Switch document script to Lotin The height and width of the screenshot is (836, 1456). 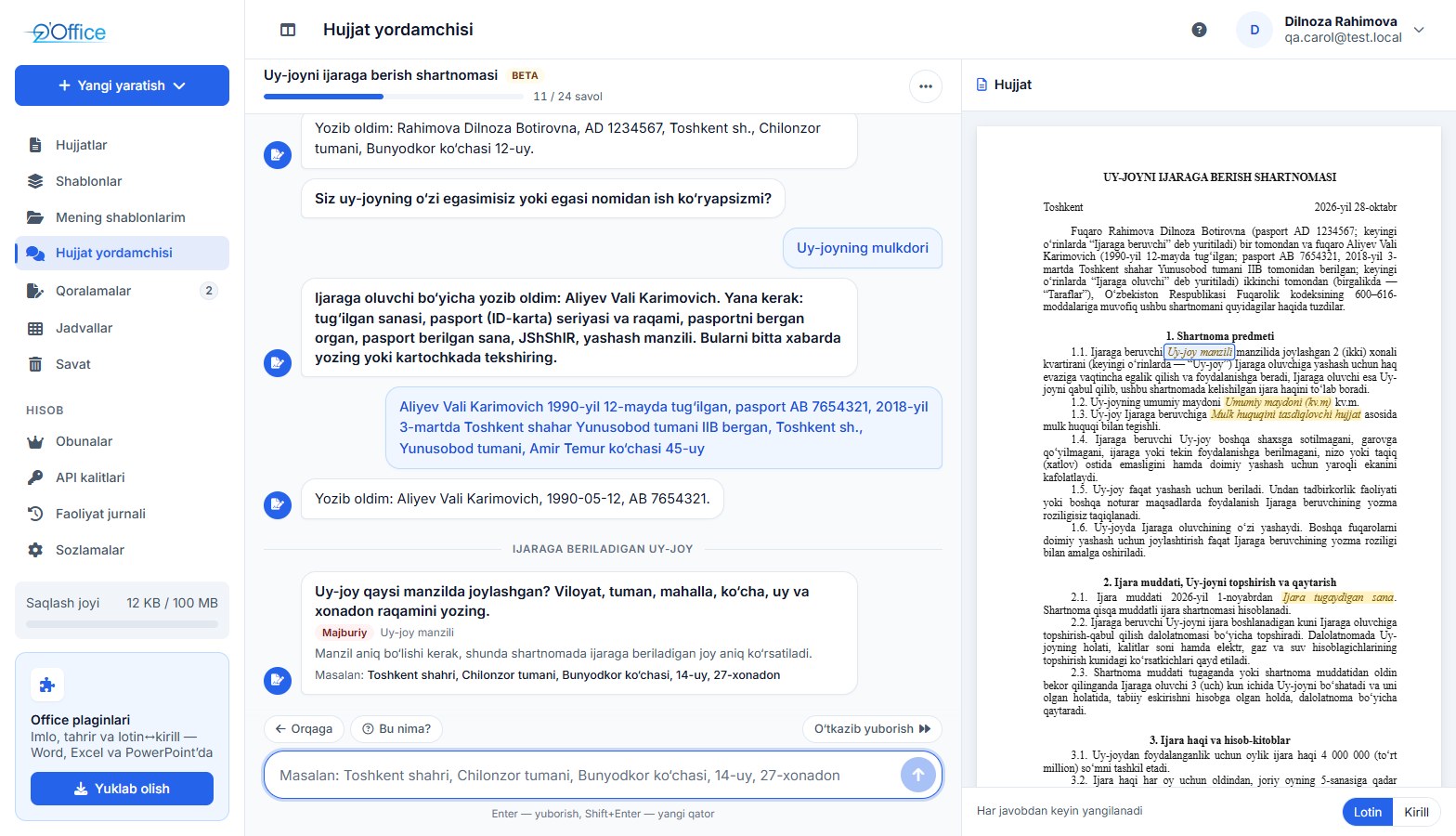[x=1368, y=811]
